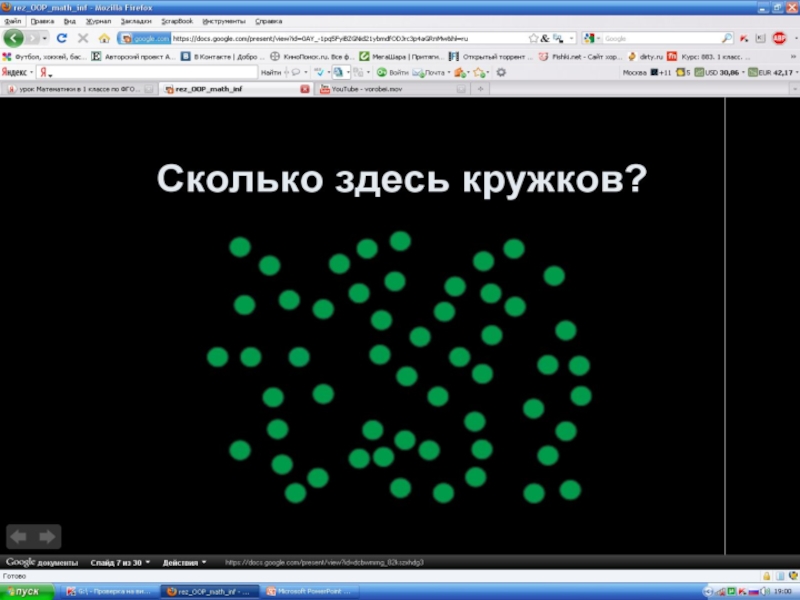This screenshot has height=600, width=800.
Task: Click the red Kaspersky K toolbar icon
Action: tap(744, 38)
